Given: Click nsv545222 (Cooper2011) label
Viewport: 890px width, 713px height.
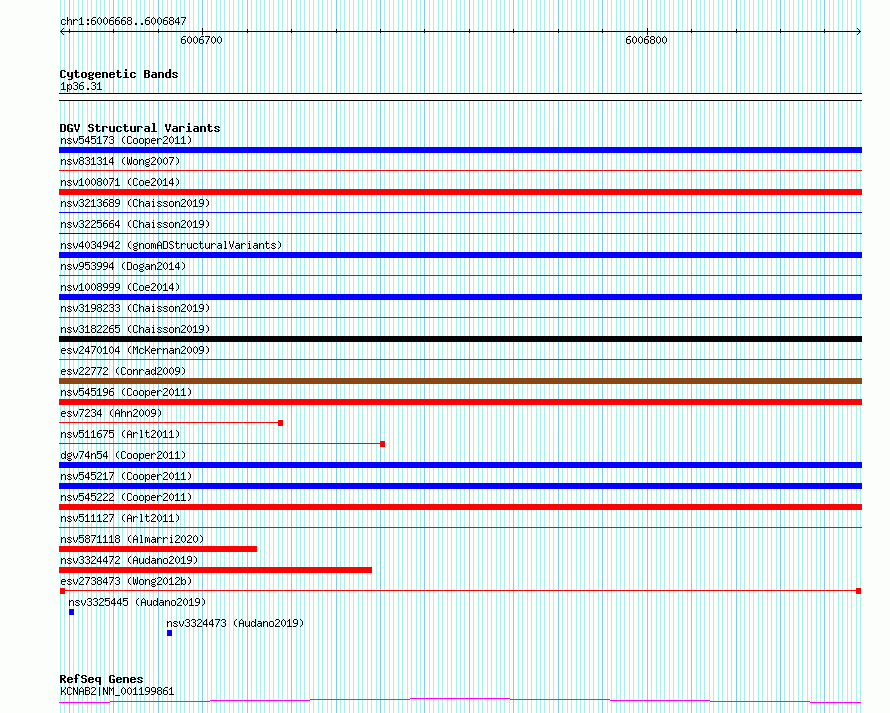Looking at the screenshot, I should (x=126, y=497).
